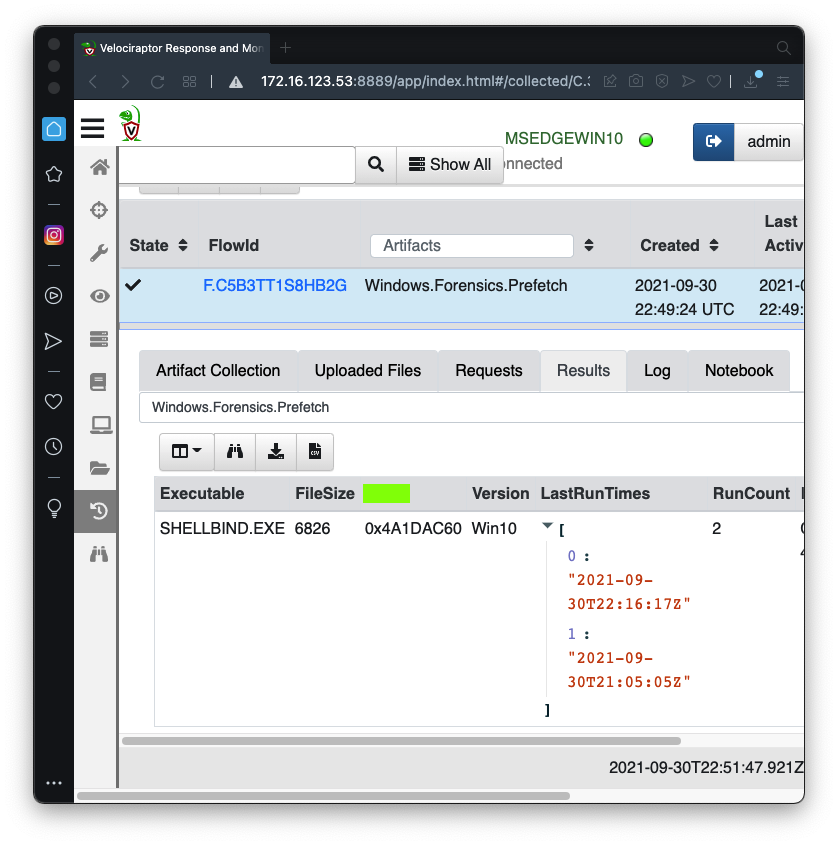Open browser easy setup sliders
The image size is (838, 845).
coord(782,81)
